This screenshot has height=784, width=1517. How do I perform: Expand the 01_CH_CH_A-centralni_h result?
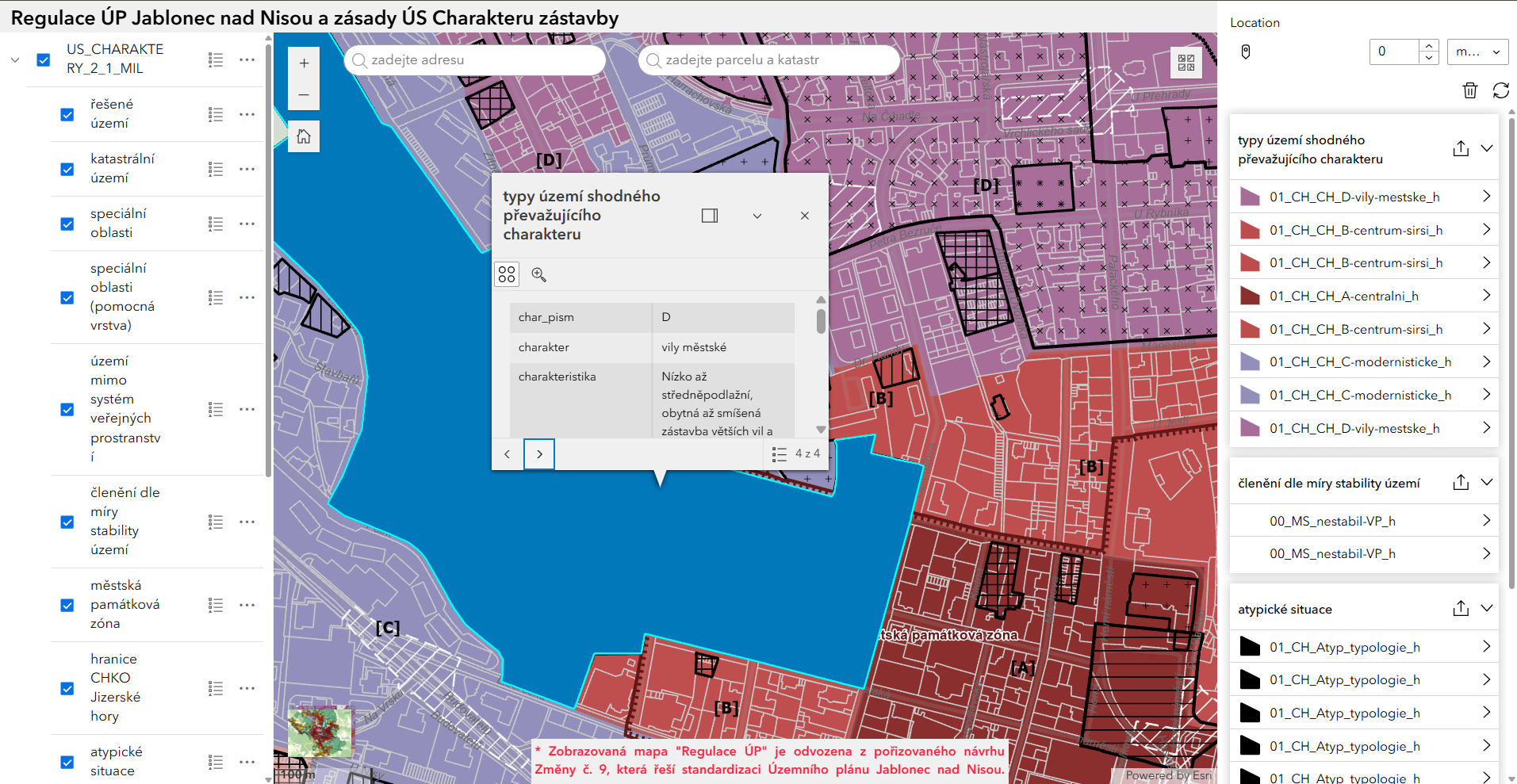(1486, 296)
